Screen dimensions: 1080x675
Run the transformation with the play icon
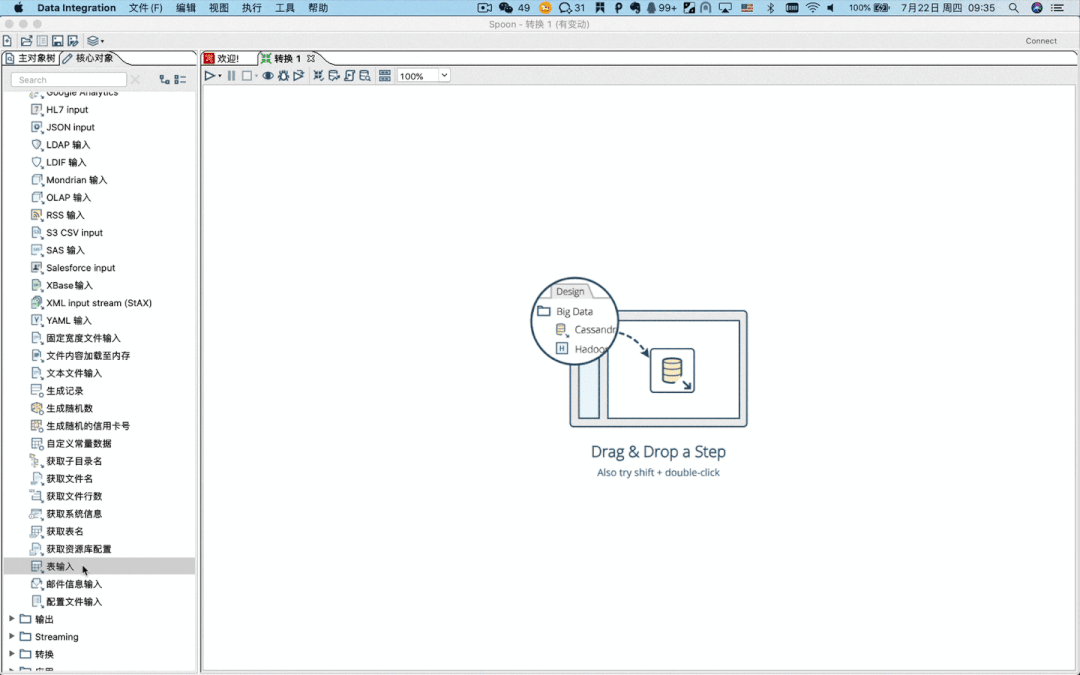[209, 76]
